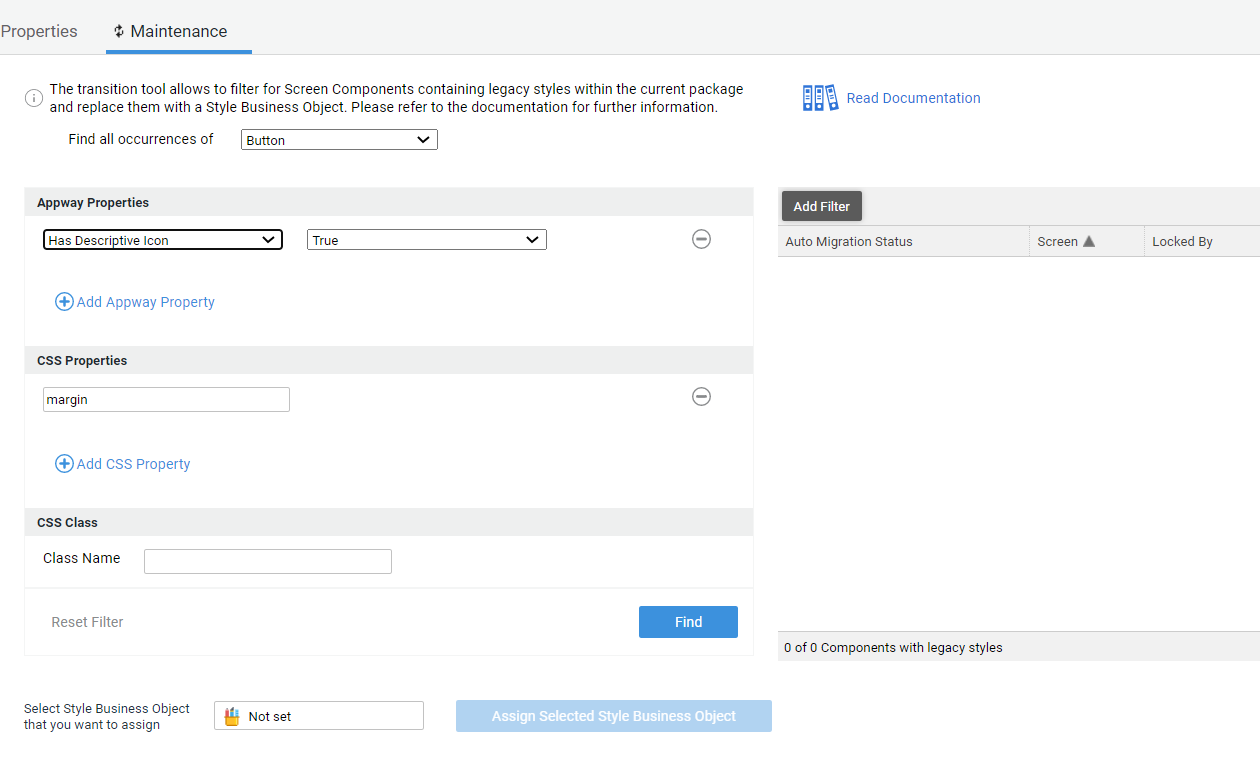Switch to the Properties tab

pyautogui.click(x=39, y=31)
